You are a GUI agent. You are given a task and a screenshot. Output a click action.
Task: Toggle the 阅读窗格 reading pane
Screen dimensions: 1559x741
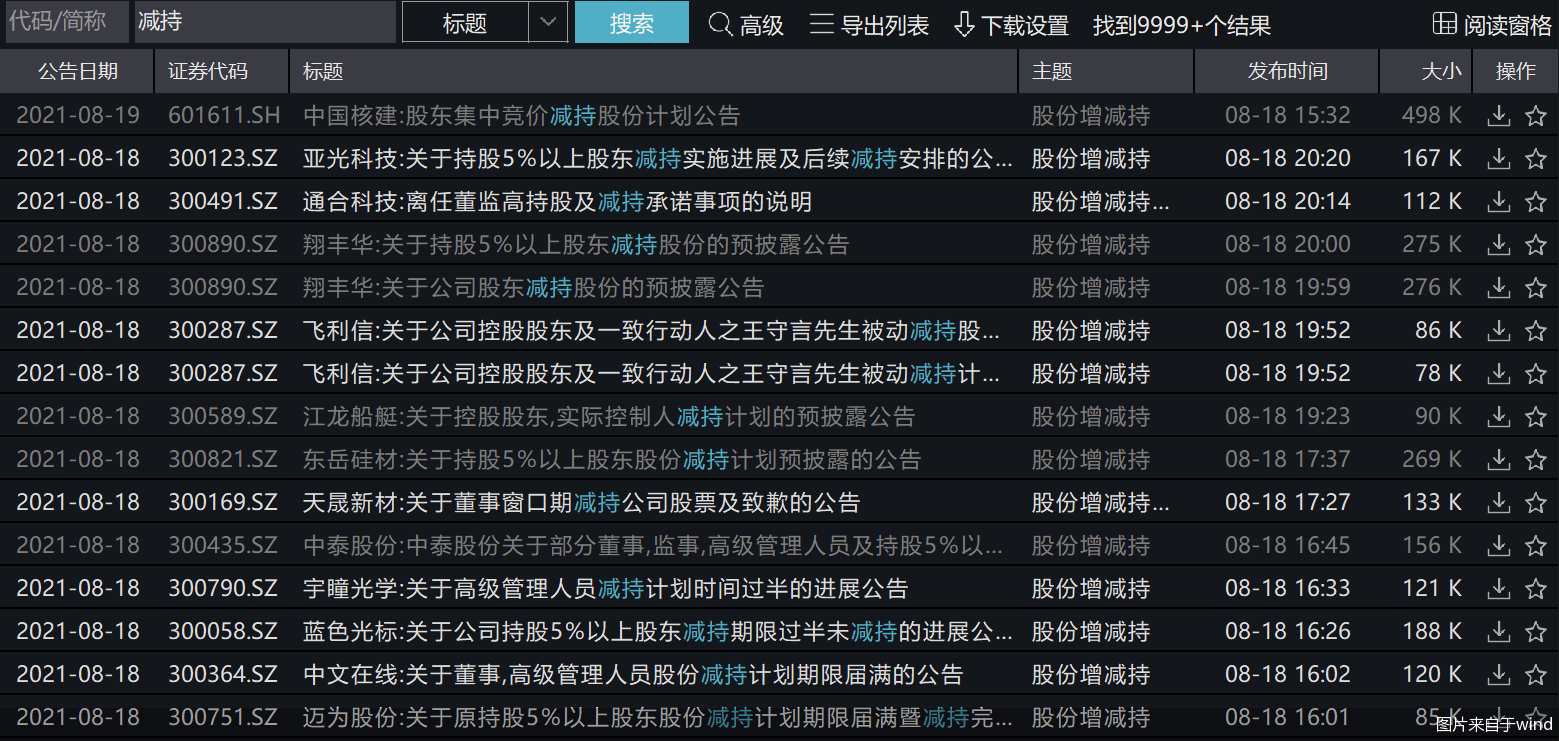1492,24
